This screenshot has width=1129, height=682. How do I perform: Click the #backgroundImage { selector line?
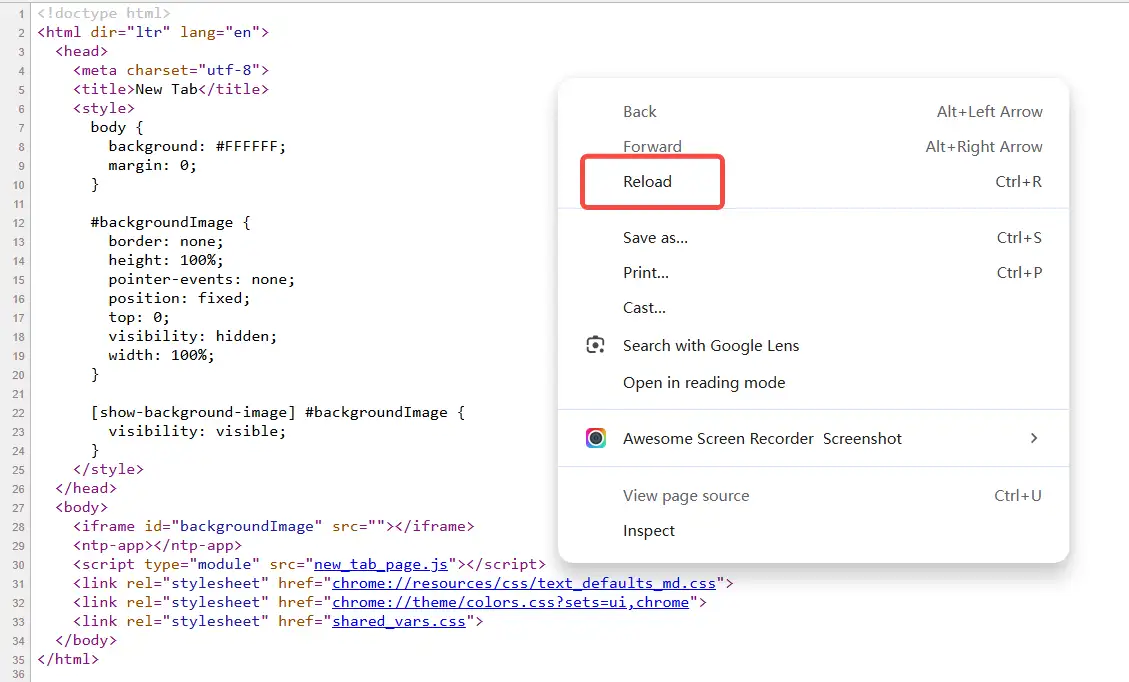pos(171,223)
